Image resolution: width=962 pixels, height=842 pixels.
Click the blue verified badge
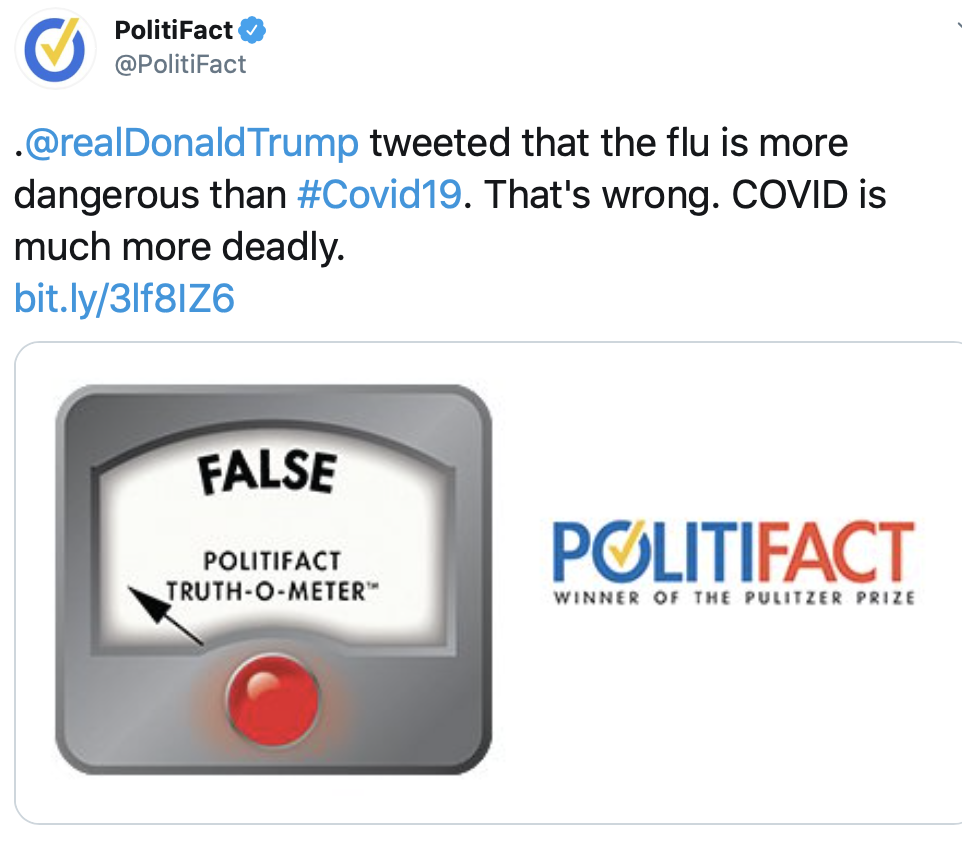(253, 31)
